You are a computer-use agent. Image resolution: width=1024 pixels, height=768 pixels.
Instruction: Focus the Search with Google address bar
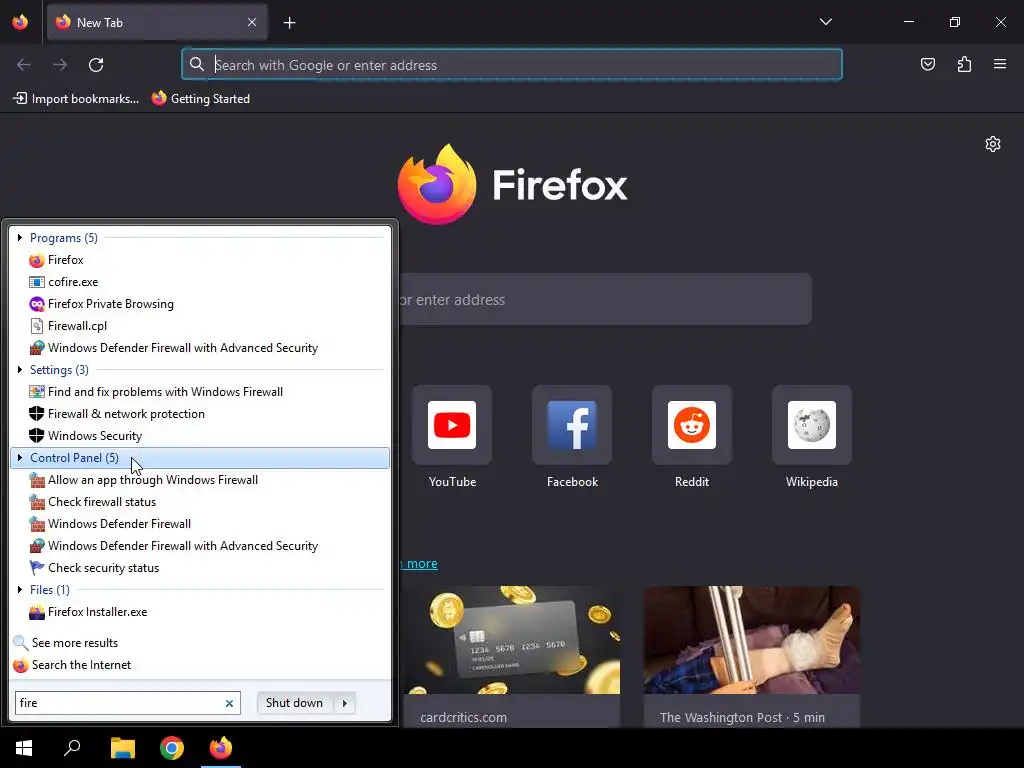pyautogui.click(x=512, y=65)
